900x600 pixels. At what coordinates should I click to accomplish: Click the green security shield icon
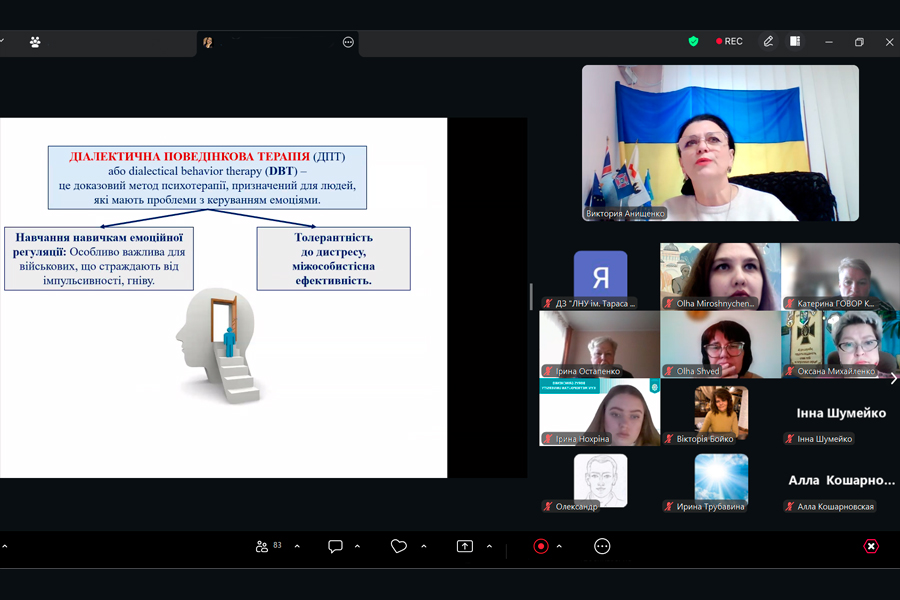[x=693, y=41]
